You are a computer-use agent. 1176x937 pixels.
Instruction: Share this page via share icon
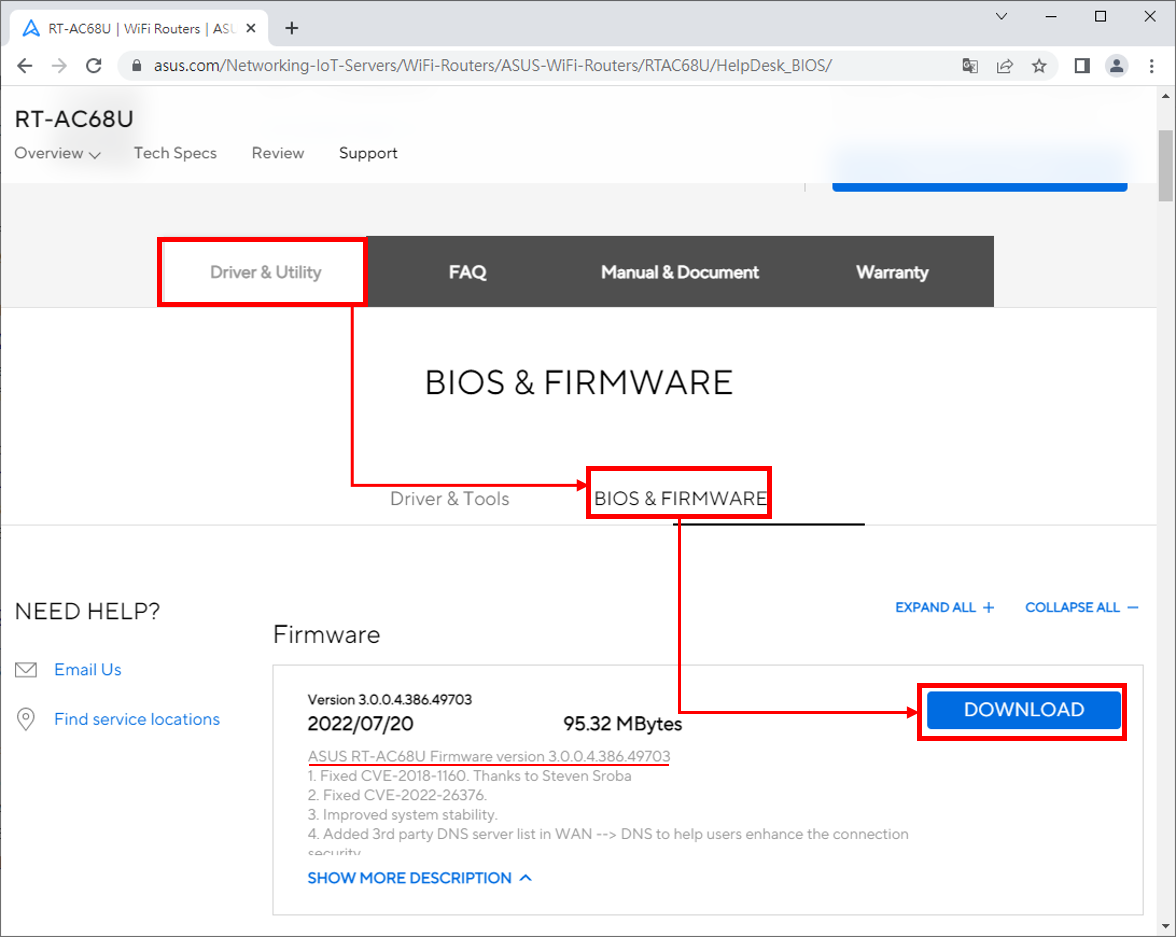coord(1004,66)
